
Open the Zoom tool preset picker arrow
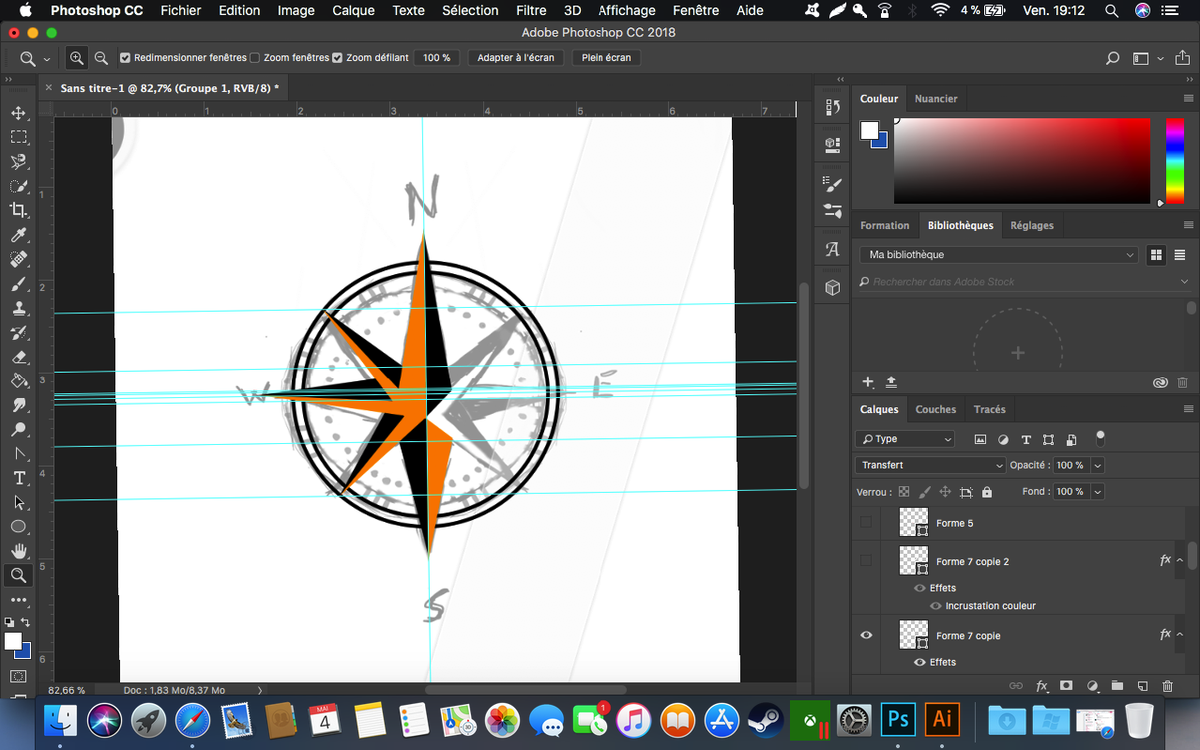(x=47, y=59)
